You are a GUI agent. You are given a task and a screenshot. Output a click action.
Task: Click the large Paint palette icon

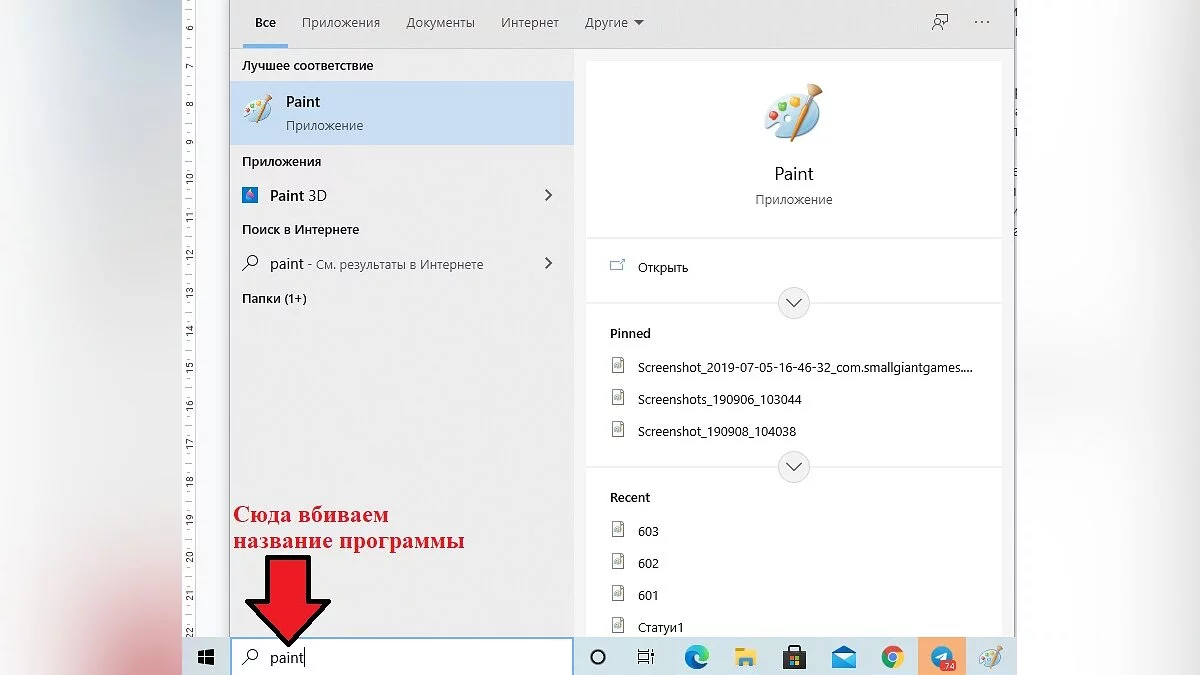click(794, 112)
